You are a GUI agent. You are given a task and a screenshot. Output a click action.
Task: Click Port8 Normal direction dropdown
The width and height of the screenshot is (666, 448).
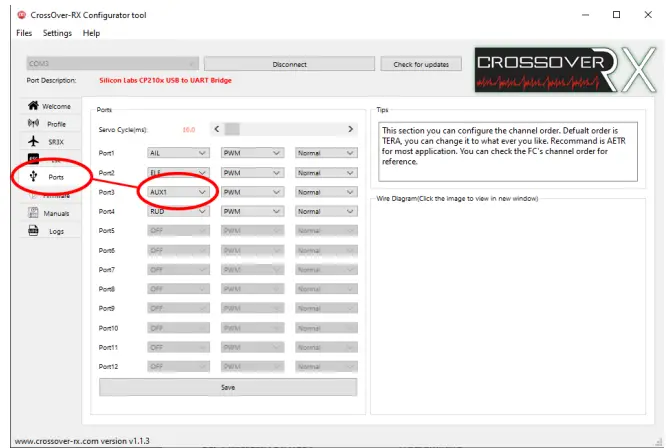click(x=326, y=289)
